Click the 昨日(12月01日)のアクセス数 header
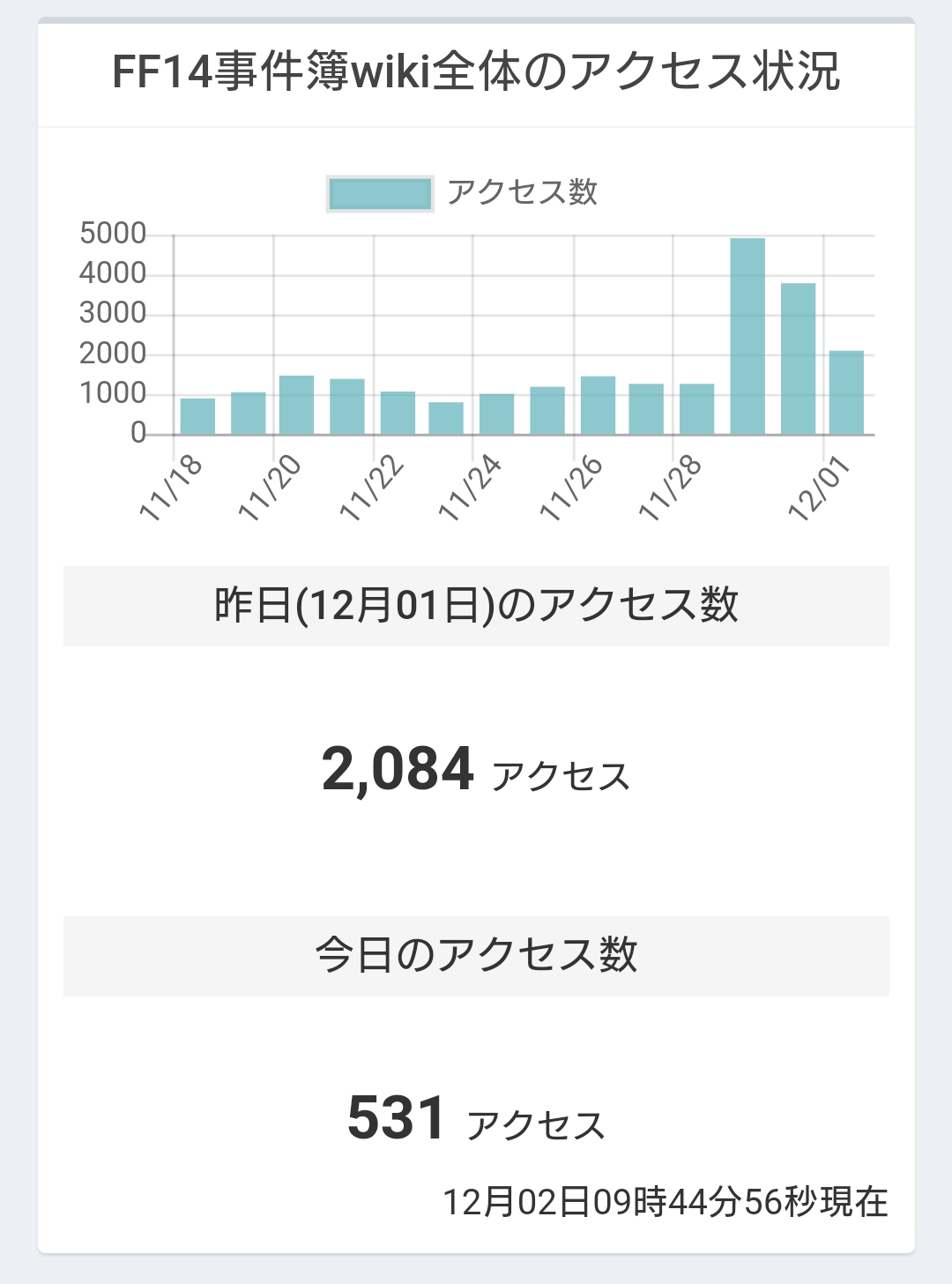Screen dimensions: 952x1284 [x=476, y=606]
